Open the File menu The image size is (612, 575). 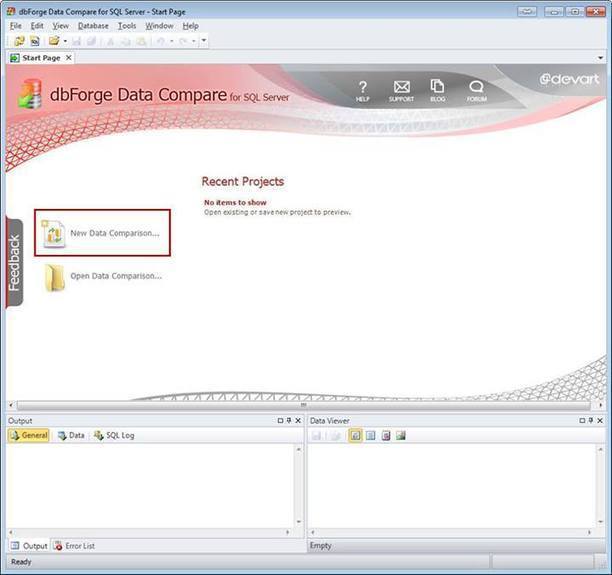pos(16,26)
